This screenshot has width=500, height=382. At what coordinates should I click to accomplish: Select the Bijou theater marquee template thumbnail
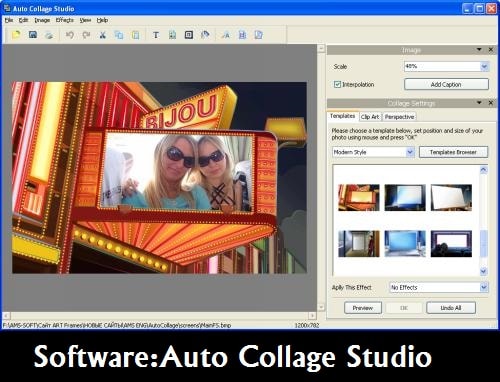pos(359,198)
